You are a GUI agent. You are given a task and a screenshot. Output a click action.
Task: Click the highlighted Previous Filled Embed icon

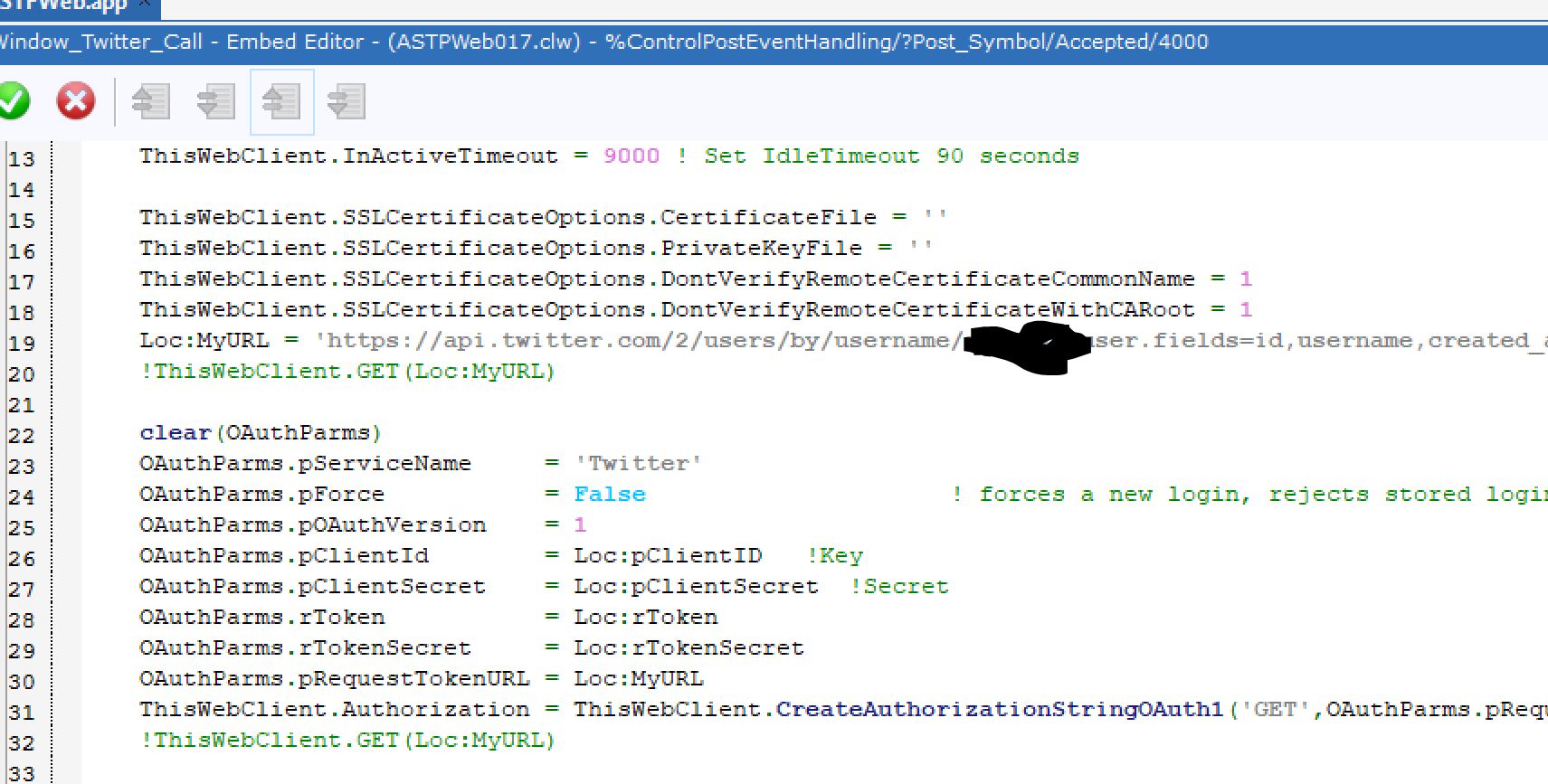pyautogui.click(x=281, y=101)
